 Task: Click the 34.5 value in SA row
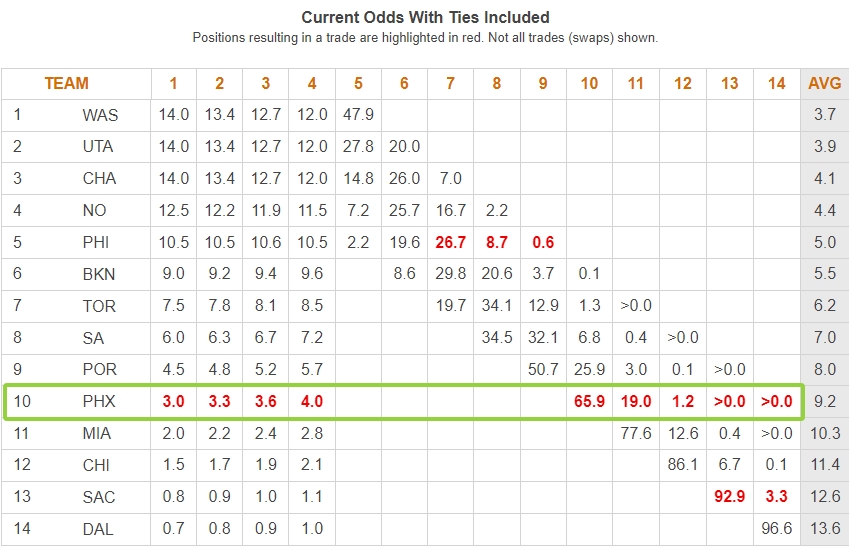[x=497, y=338]
